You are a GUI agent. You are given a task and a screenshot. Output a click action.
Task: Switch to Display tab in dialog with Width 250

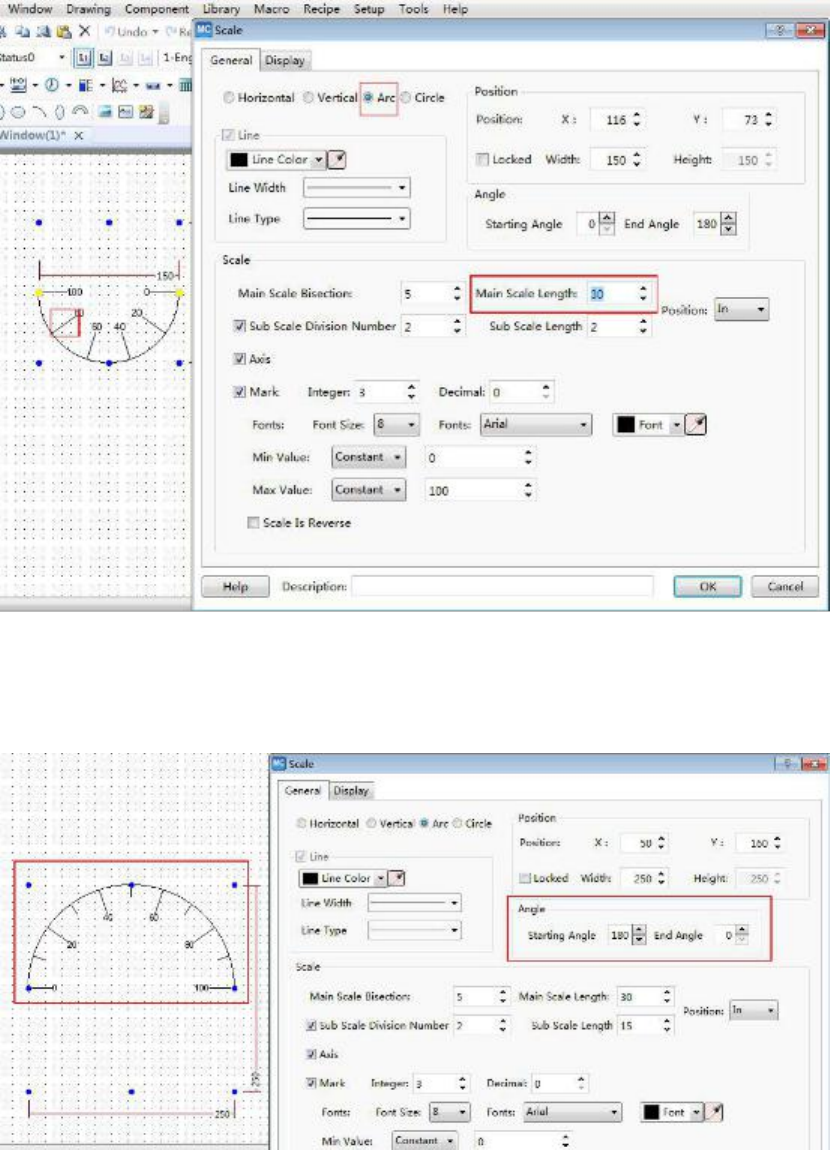pyautogui.click(x=351, y=791)
